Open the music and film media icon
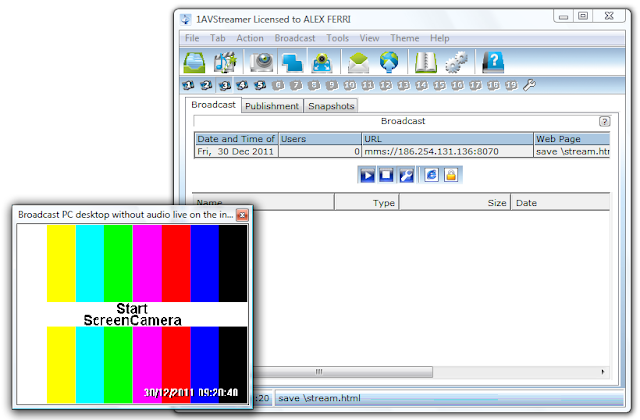Screen dimensions: 640x420 225,62
